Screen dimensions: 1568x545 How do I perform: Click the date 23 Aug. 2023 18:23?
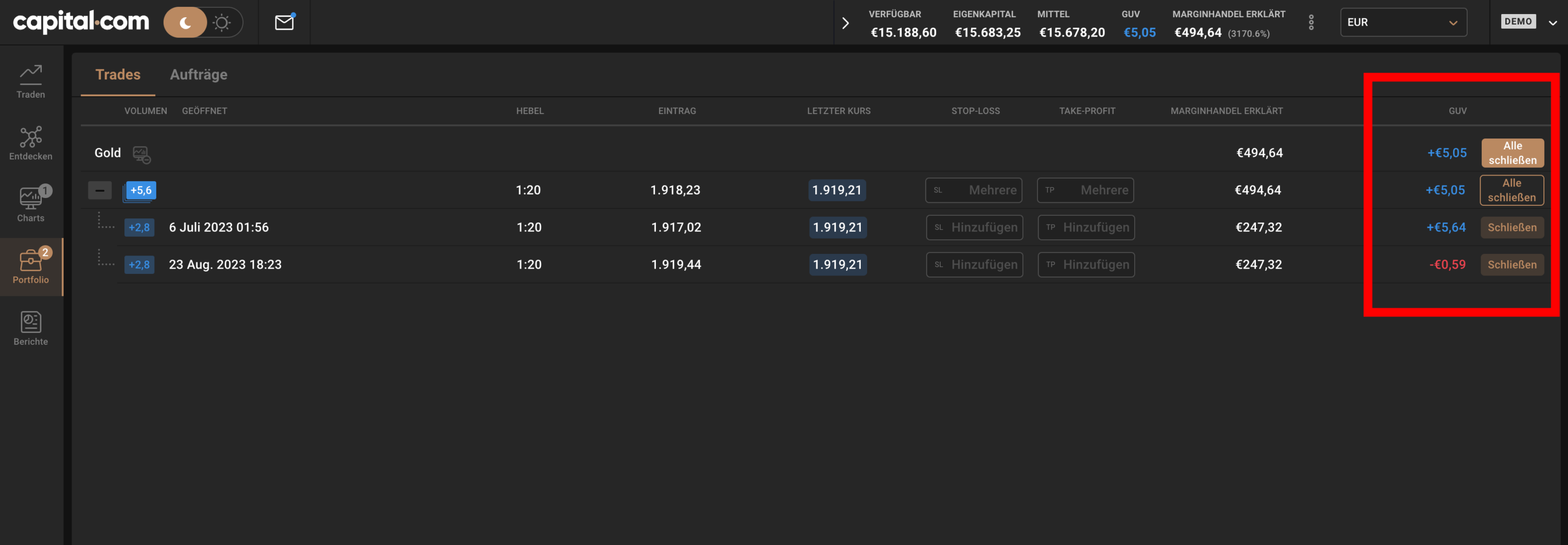tap(225, 264)
